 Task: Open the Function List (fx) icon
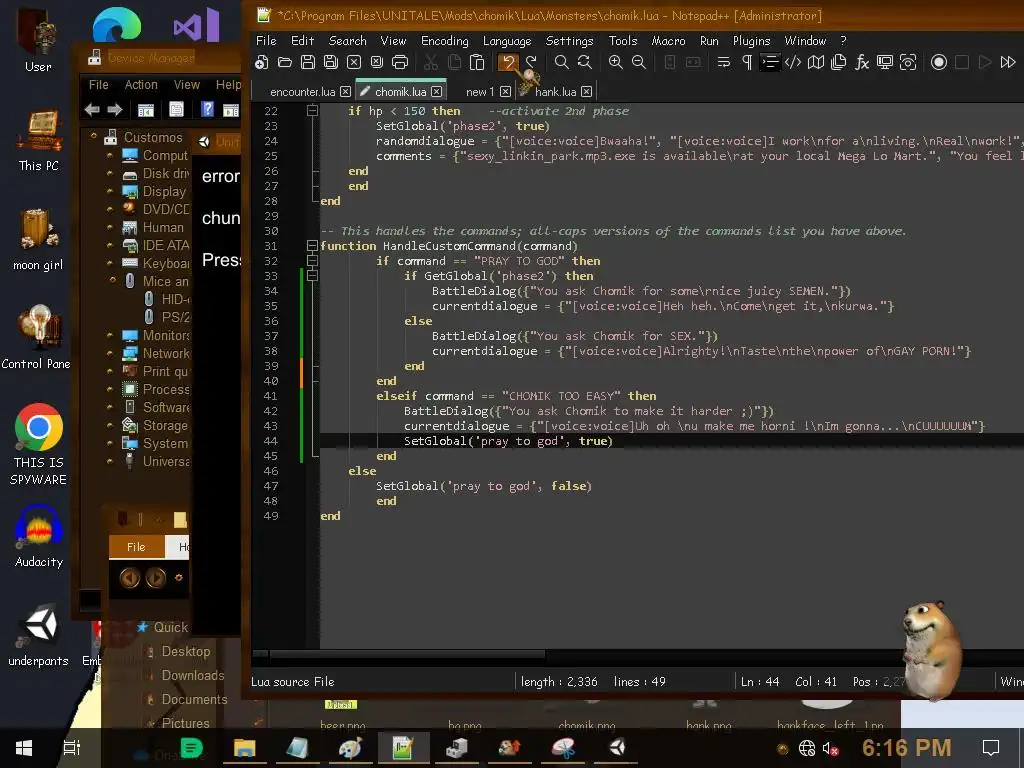[862, 62]
